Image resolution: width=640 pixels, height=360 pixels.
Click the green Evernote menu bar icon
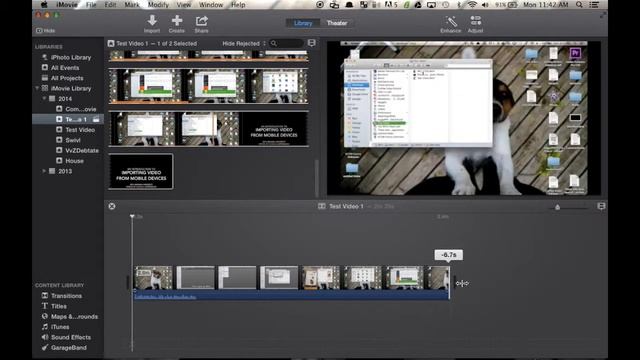point(407,5)
